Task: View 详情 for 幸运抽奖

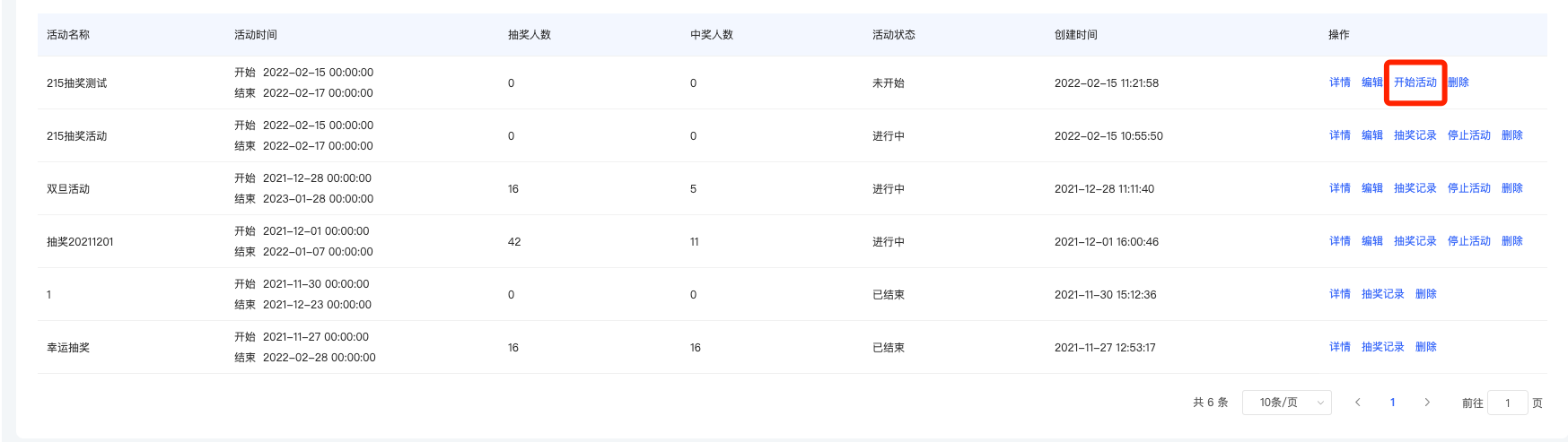Action: [1339, 347]
